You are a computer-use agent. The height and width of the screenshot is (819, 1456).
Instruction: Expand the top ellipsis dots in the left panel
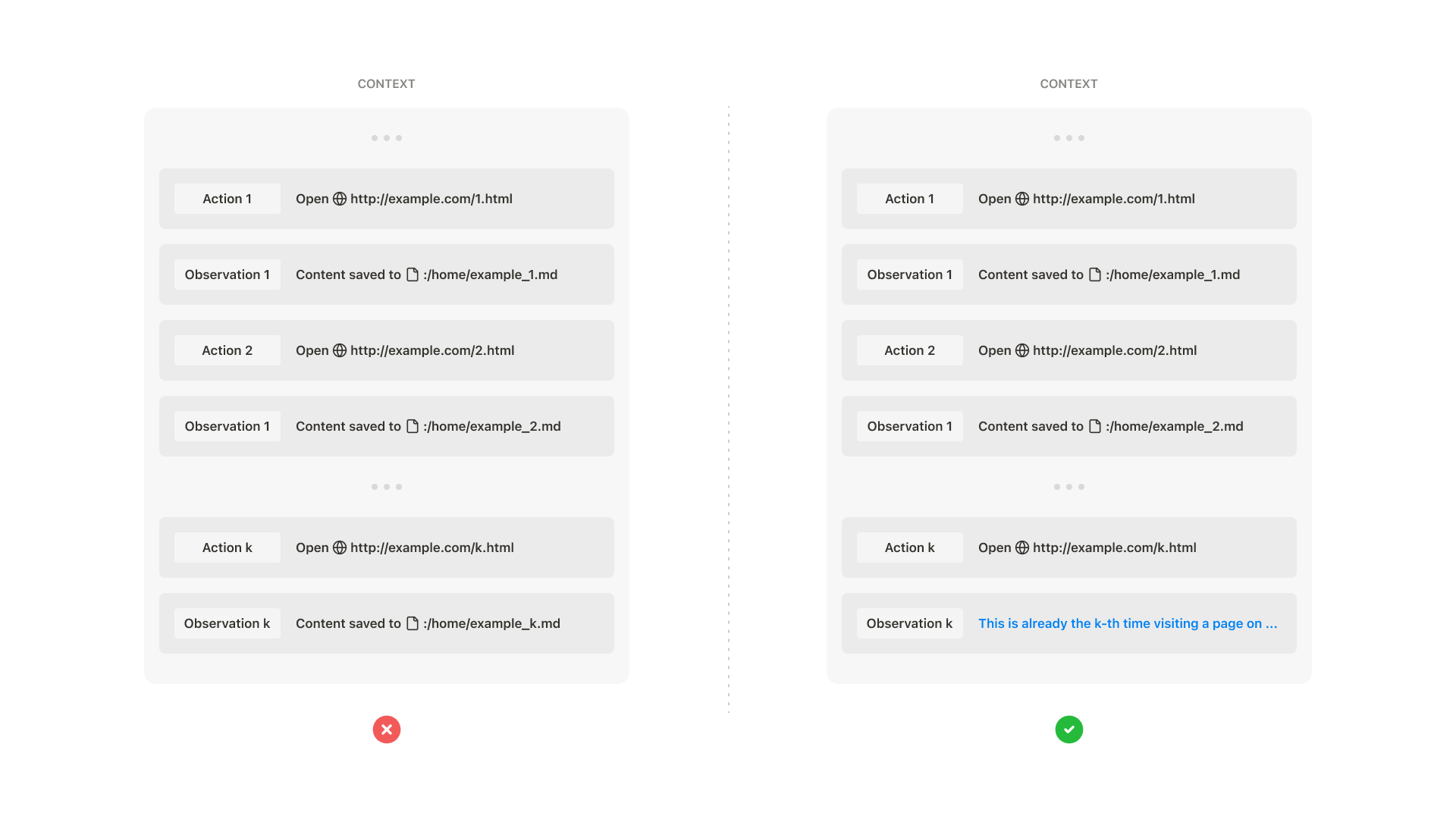(x=387, y=138)
